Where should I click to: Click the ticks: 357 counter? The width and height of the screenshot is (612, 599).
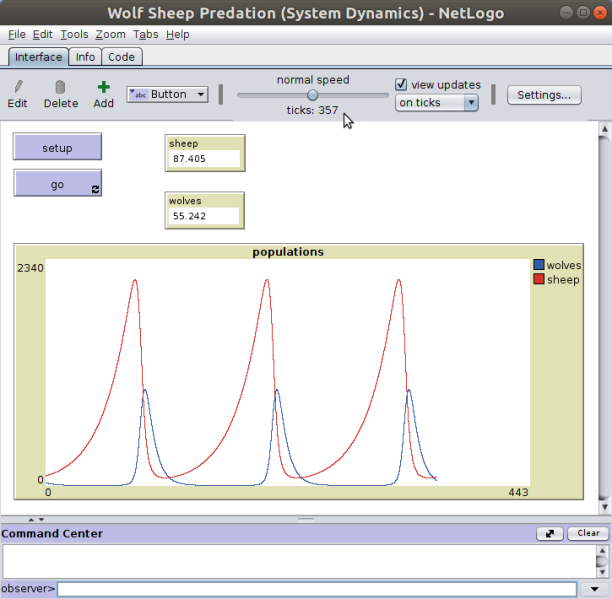(312, 110)
